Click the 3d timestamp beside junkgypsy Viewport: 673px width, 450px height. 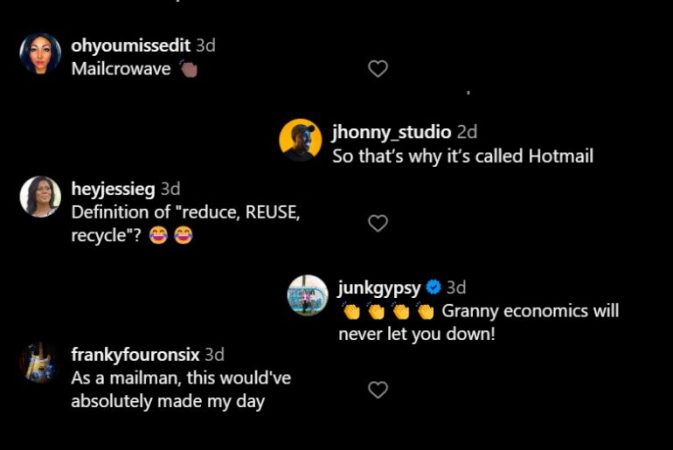(x=456, y=287)
